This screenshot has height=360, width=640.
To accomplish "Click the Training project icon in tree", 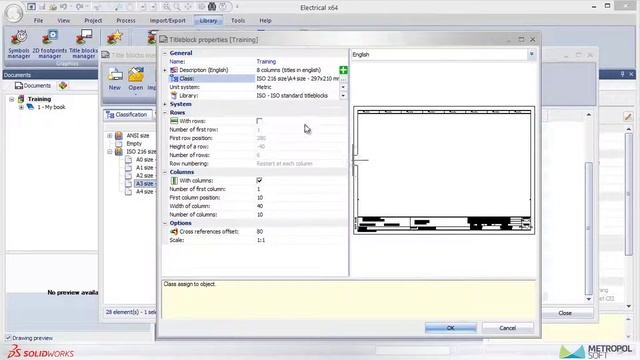I will (x=21, y=99).
